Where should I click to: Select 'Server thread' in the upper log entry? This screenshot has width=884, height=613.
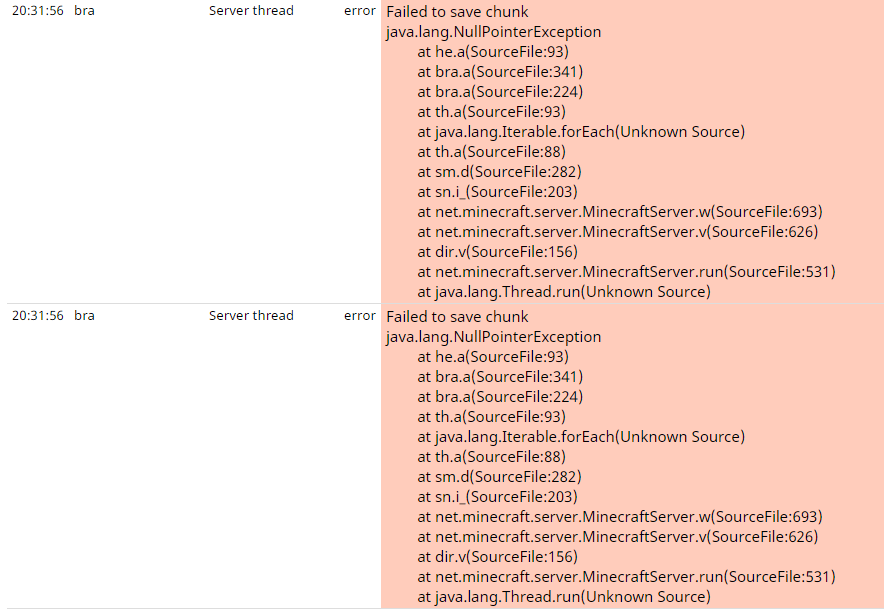coord(251,11)
